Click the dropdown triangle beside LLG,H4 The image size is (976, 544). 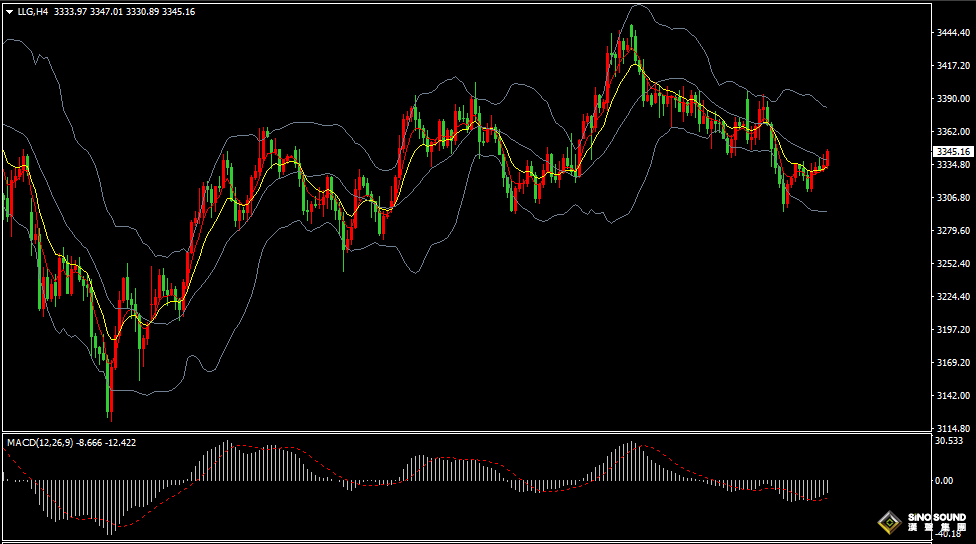tap(10, 12)
